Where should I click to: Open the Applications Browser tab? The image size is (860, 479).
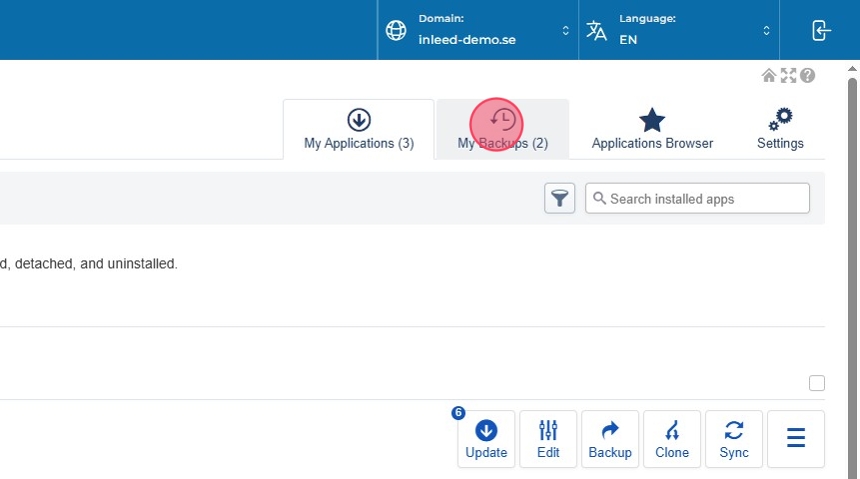pos(652,129)
